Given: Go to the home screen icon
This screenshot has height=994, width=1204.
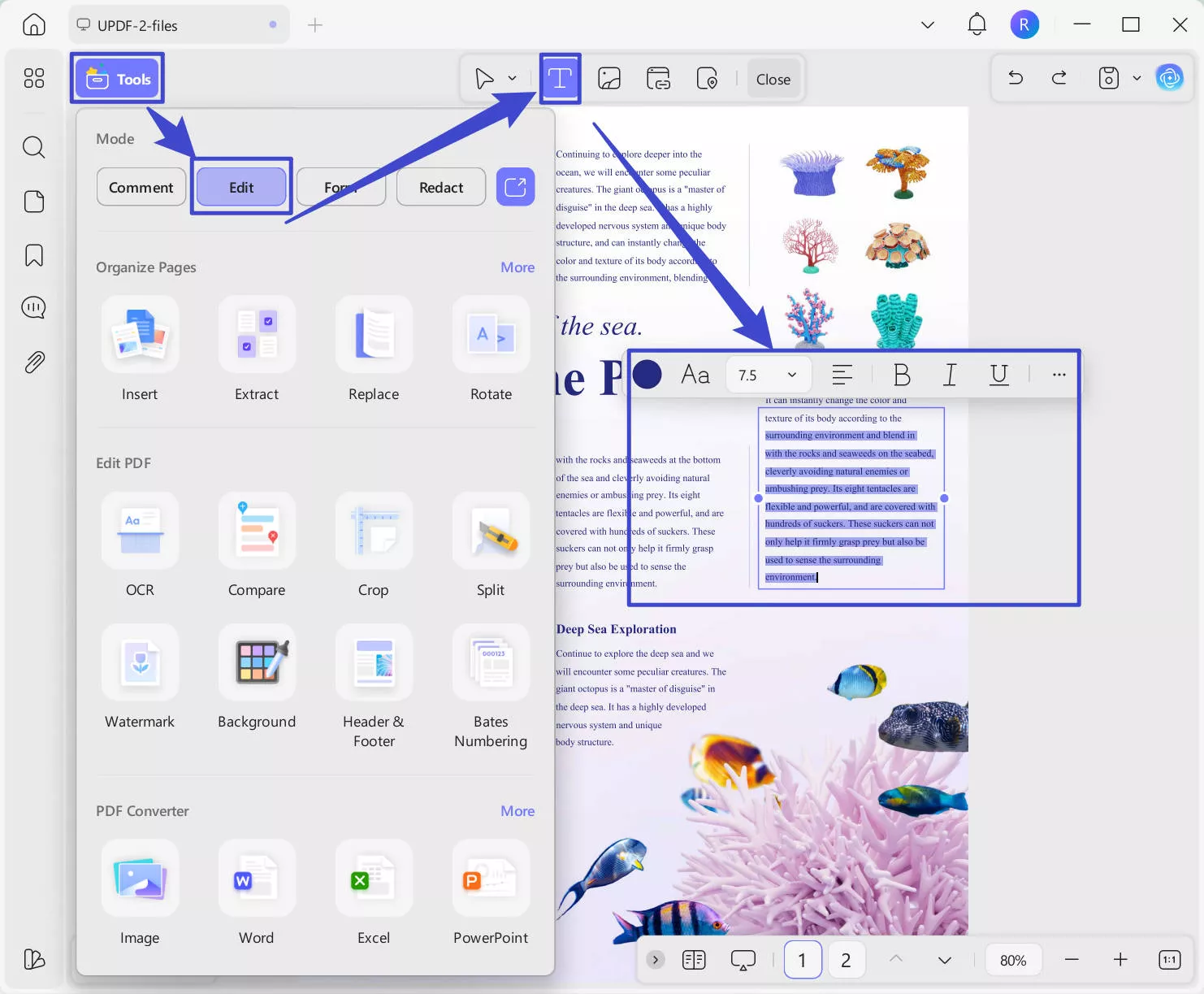Looking at the screenshot, I should pyautogui.click(x=34, y=24).
